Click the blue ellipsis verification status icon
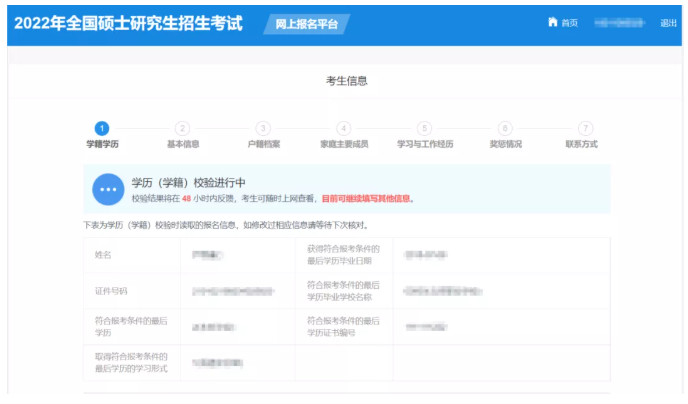 (108, 189)
